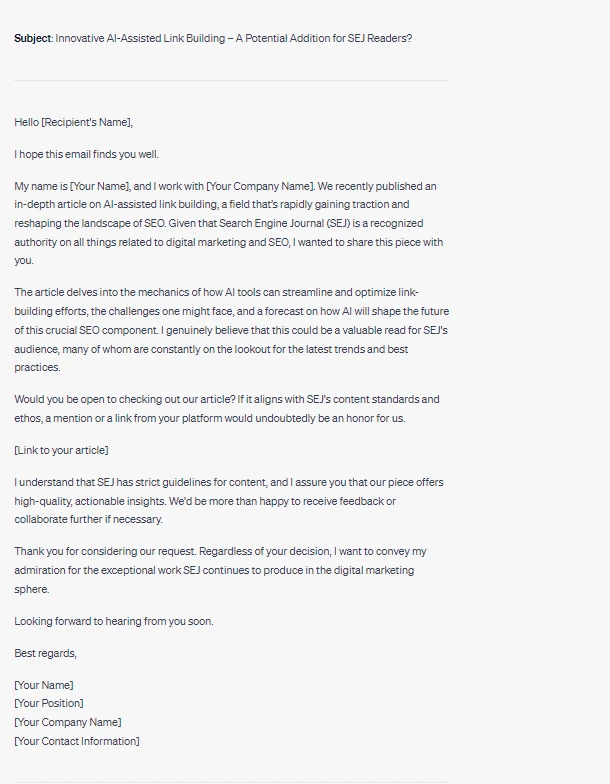Image resolution: width=610 pixels, height=784 pixels.
Task: Click the bold "Subject" label
Action: [33, 39]
